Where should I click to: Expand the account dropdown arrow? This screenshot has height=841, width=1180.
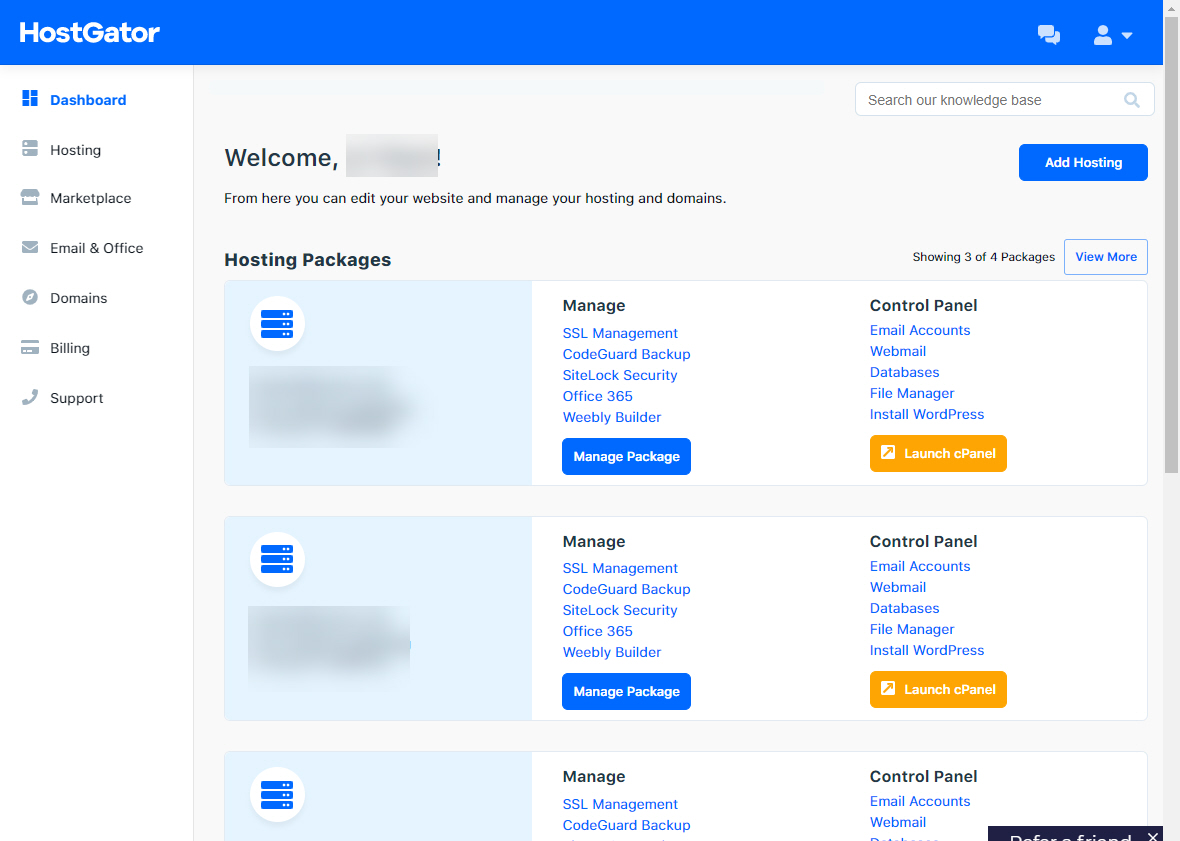[x=1127, y=35]
